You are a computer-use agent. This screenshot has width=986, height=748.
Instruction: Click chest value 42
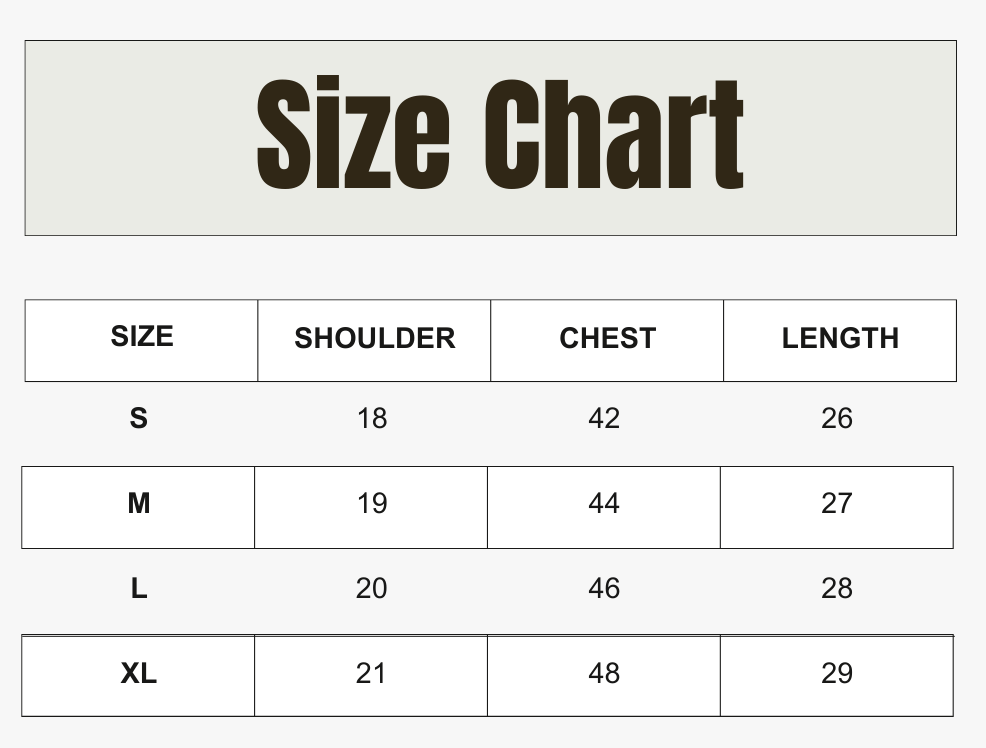point(604,419)
